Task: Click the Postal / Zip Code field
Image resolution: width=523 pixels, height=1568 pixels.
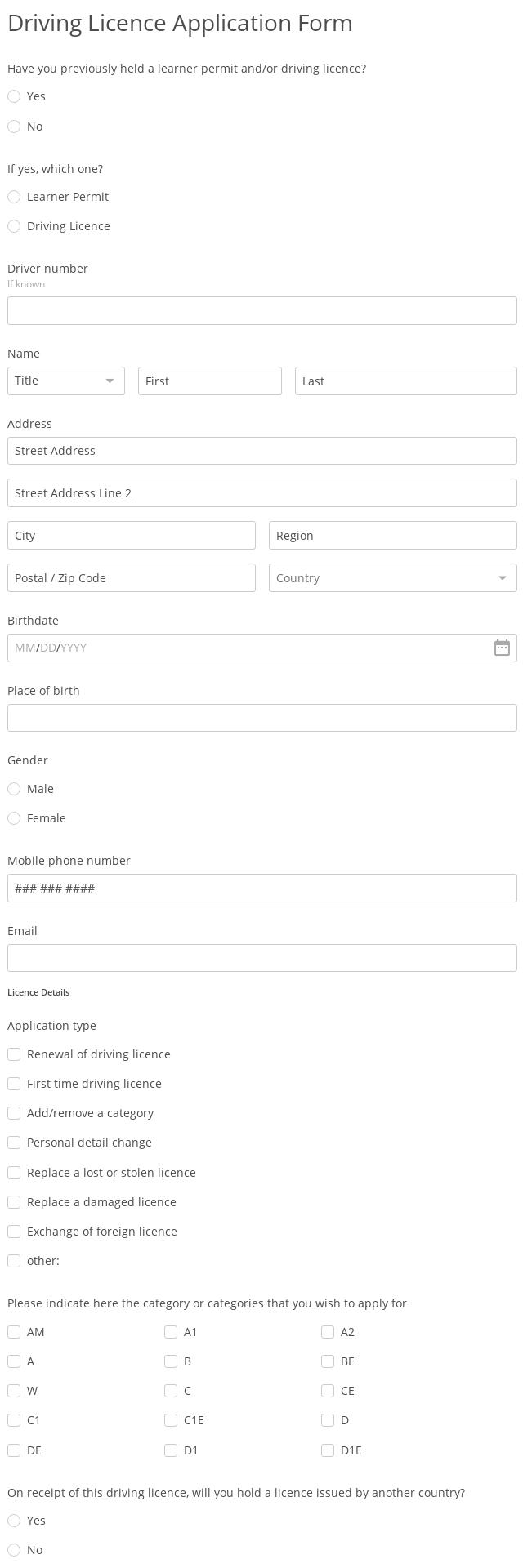Action: click(131, 578)
